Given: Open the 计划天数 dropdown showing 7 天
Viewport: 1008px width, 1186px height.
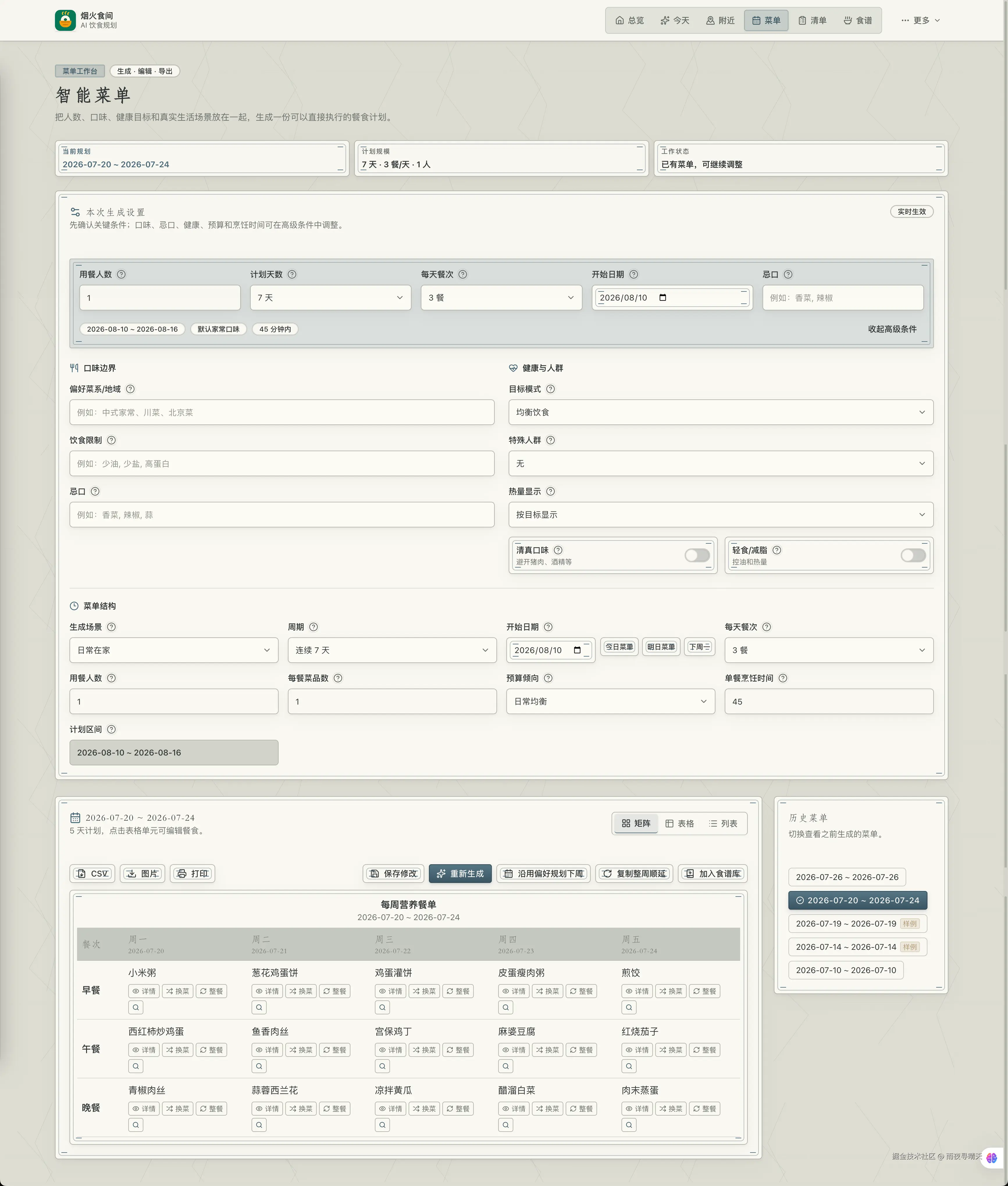Looking at the screenshot, I should point(330,298).
